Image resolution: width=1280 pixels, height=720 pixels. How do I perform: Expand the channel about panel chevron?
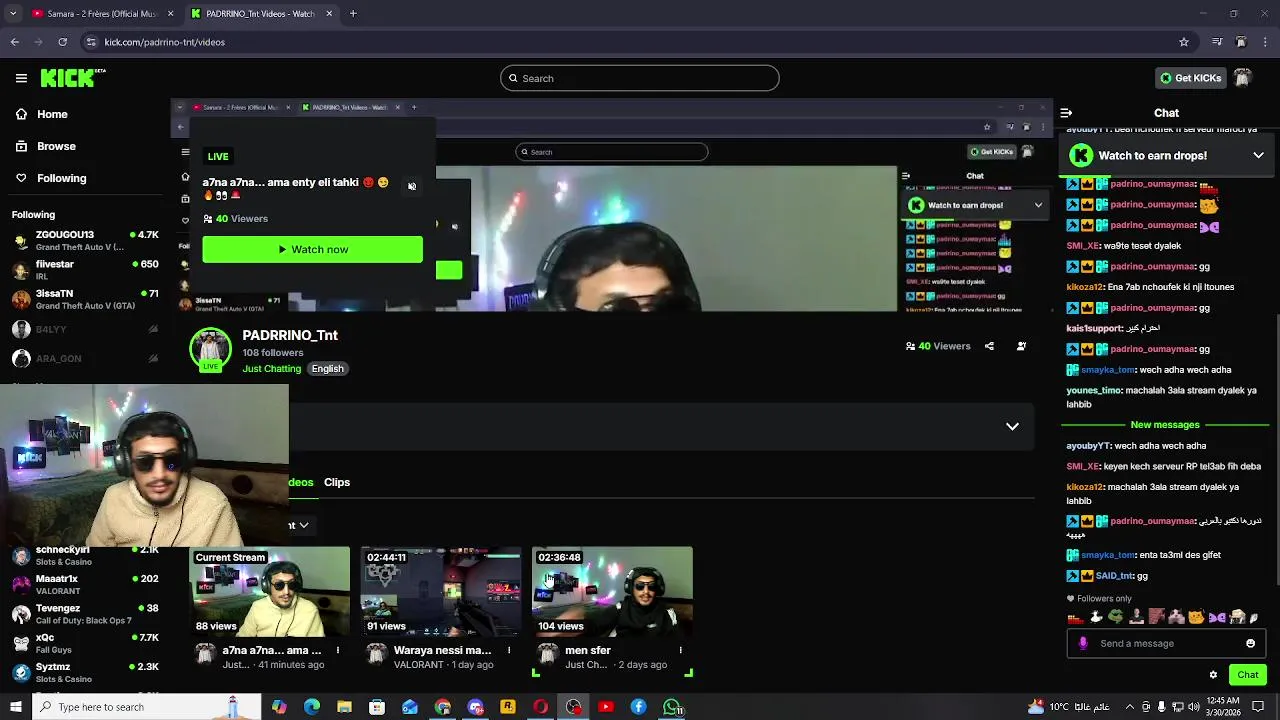click(1012, 426)
